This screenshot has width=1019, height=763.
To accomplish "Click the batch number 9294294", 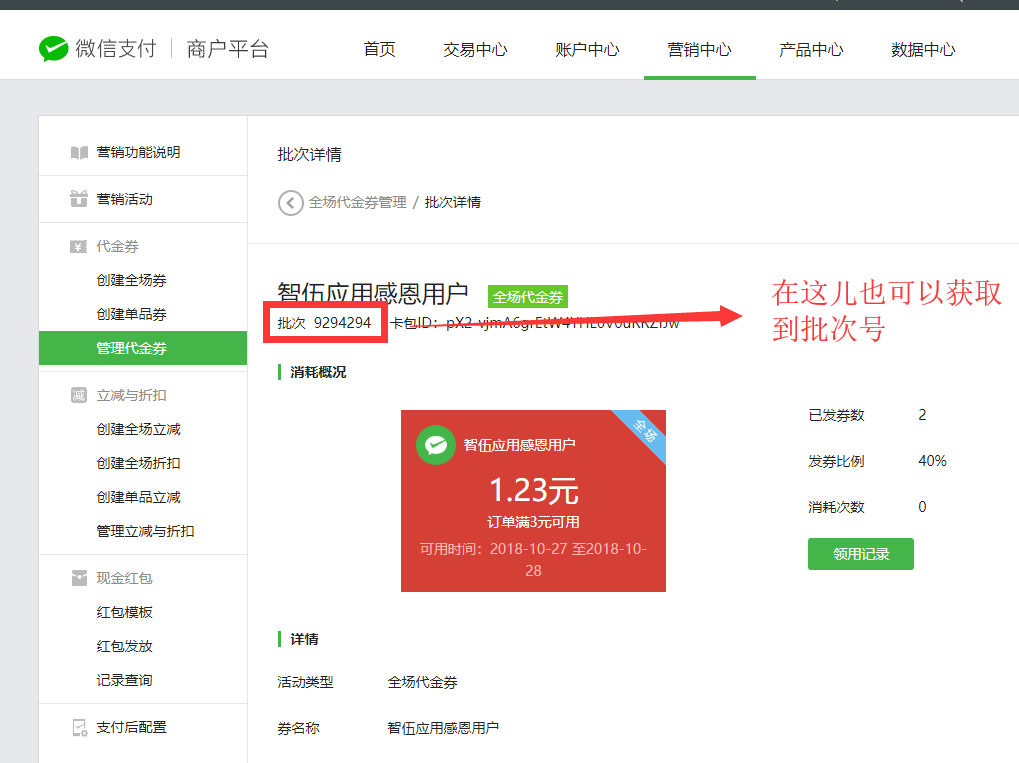I will pos(342,323).
